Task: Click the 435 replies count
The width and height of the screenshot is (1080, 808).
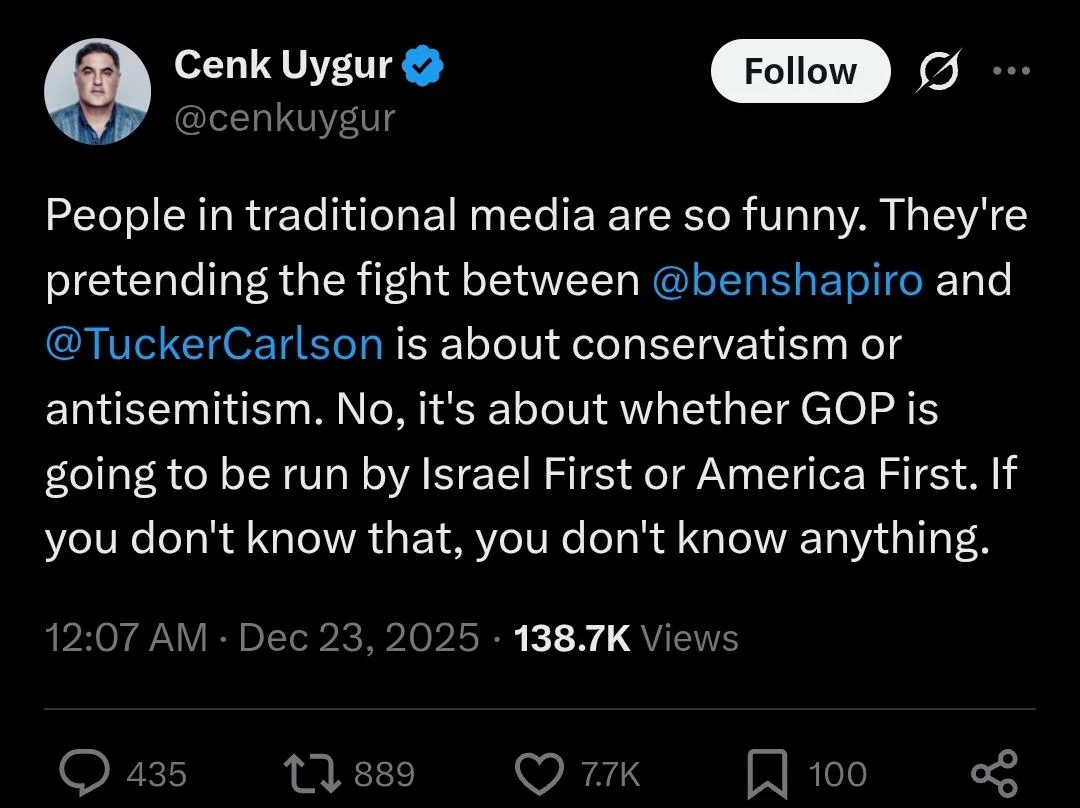Action: pyautogui.click(x=157, y=774)
